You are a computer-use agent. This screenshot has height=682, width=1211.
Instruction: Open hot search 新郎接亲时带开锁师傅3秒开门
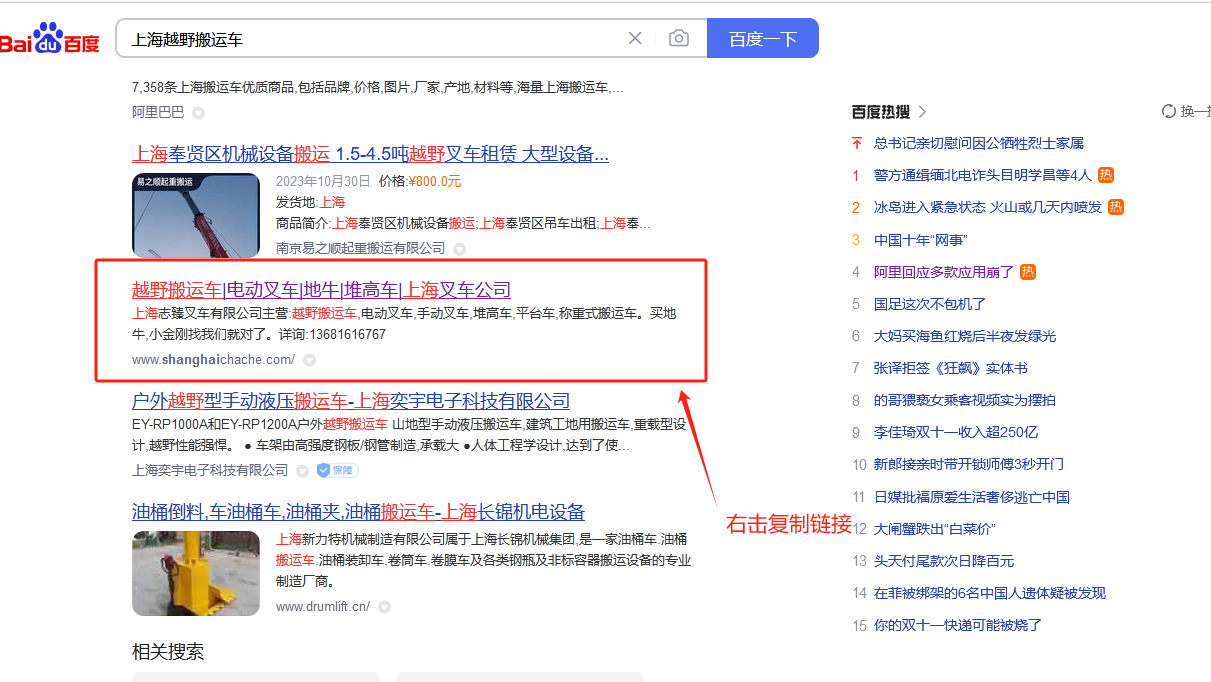tap(969, 464)
